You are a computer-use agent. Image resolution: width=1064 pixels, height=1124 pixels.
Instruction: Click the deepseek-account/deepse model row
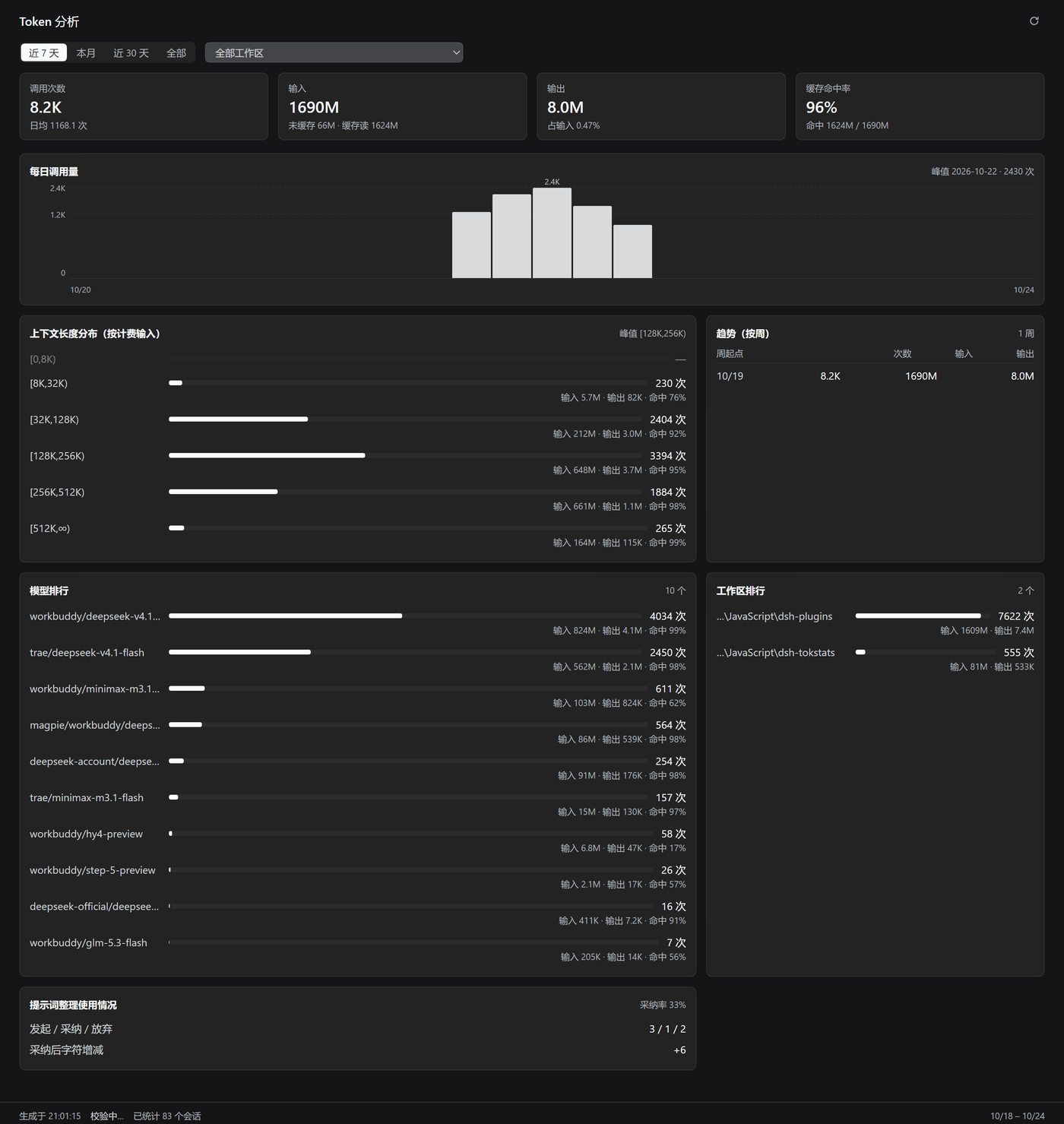357,768
